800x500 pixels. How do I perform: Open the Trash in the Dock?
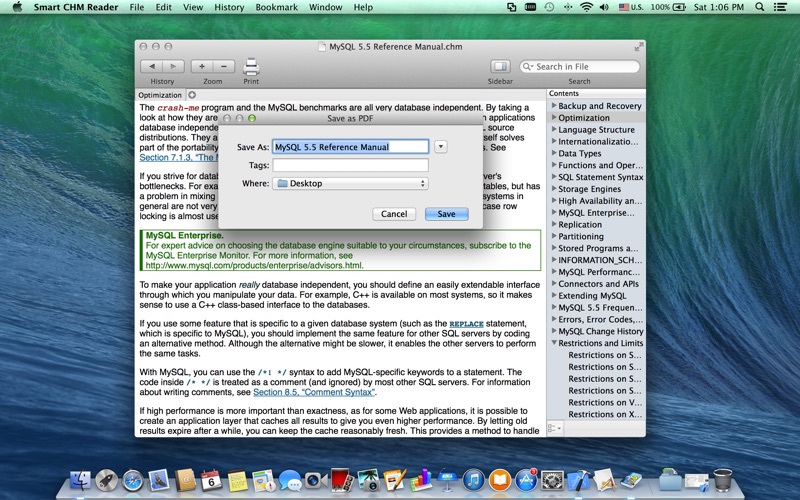pos(722,481)
